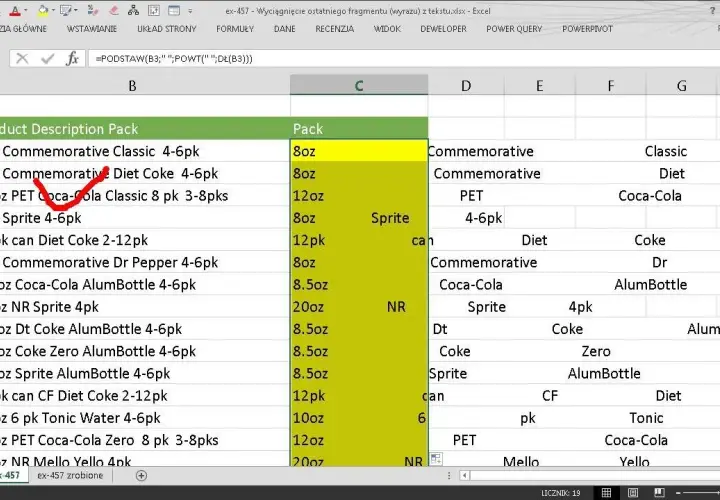Click cell 'oz Coca-Cola AlumBottle 4-6pk'
The height and width of the screenshot is (500, 720).
coord(145,285)
